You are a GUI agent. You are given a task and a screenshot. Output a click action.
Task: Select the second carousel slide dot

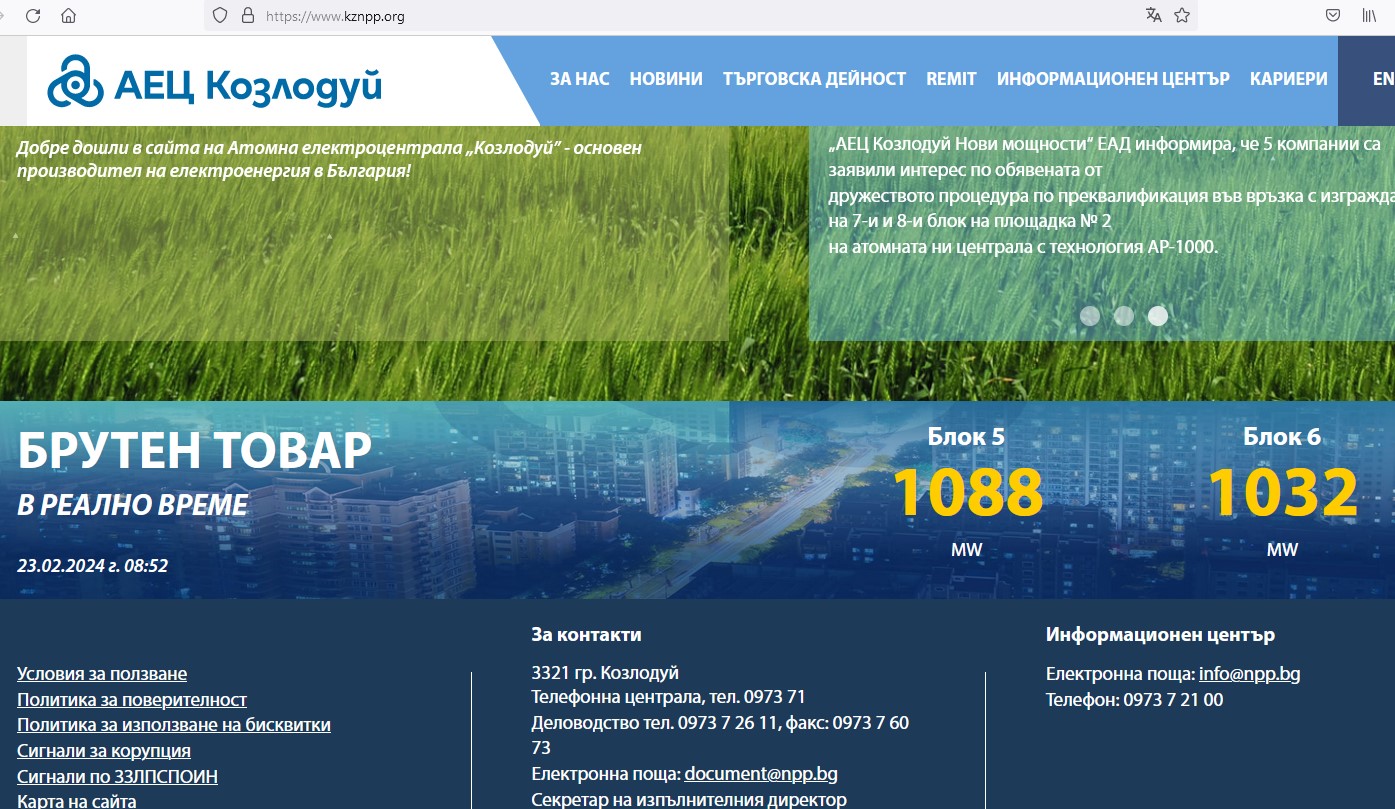[1124, 316]
